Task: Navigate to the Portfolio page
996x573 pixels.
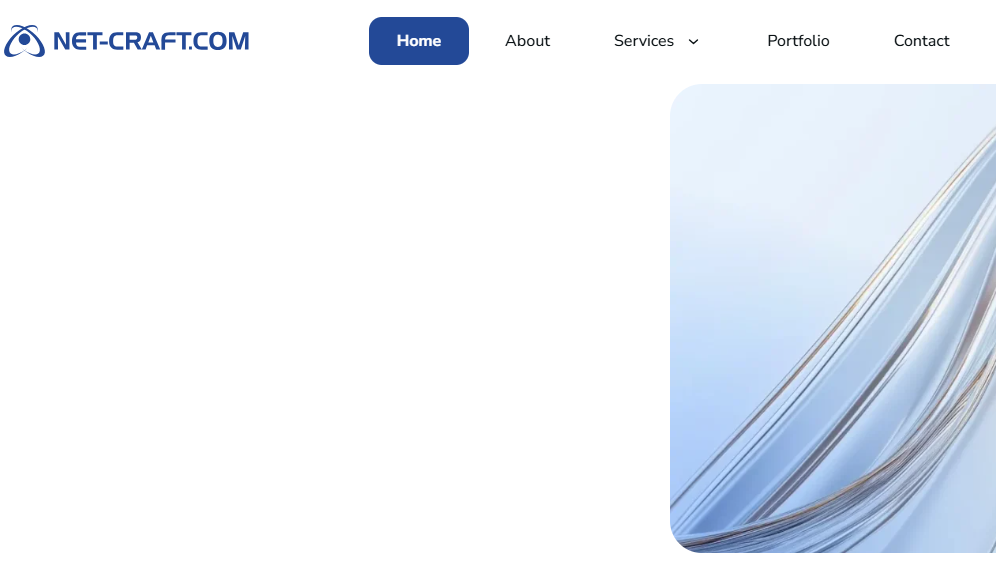Action: [x=798, y=41]
